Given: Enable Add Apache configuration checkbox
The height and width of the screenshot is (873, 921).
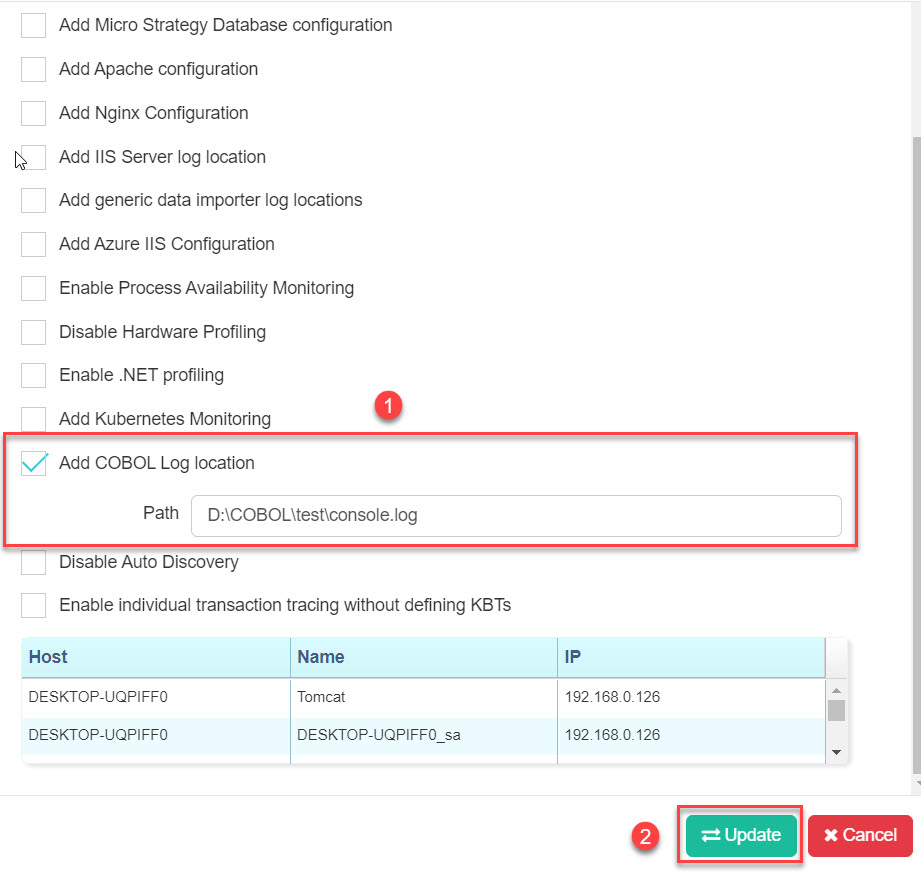Looking at the screenshot, I should click(x=33, y=69).
